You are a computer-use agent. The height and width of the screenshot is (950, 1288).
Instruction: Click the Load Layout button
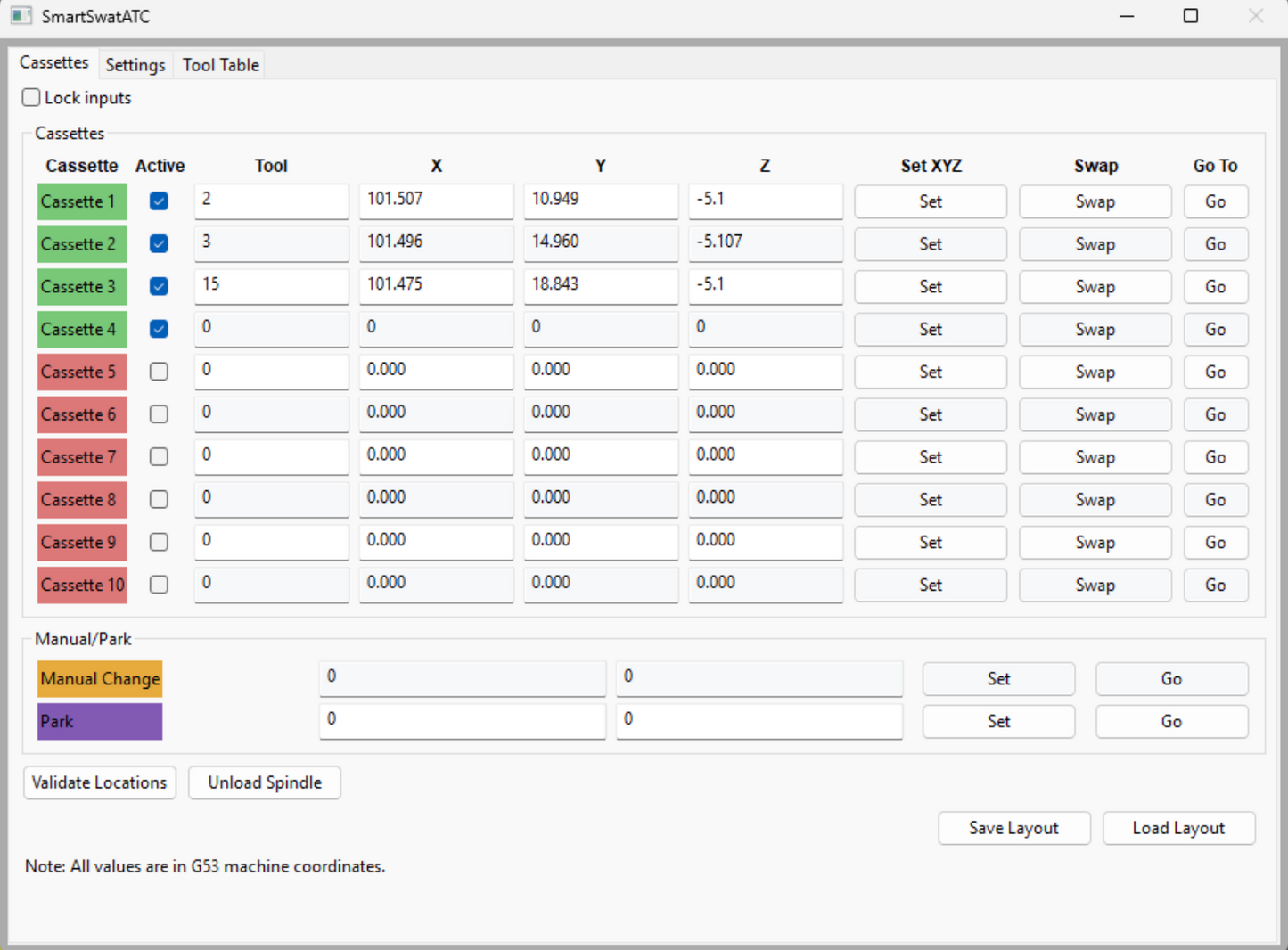point(1177,828)
